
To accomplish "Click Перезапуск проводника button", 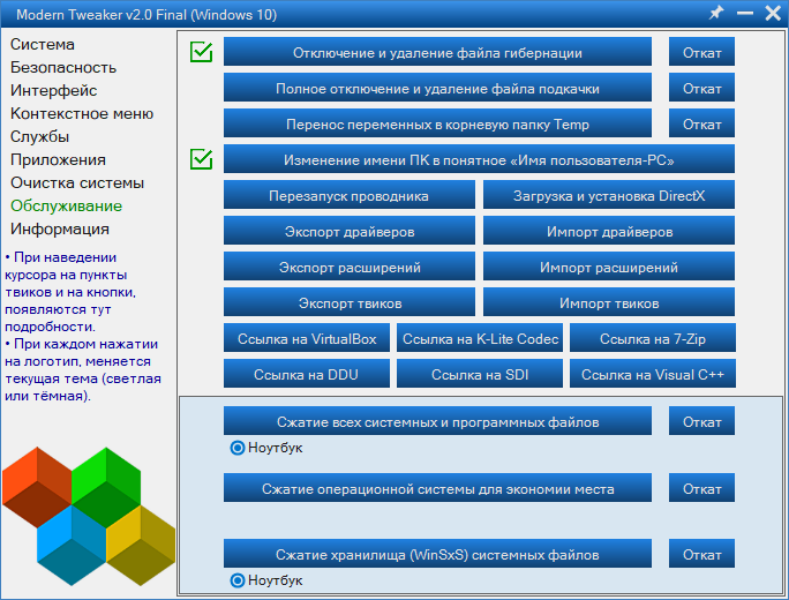I will coord(349,195).
